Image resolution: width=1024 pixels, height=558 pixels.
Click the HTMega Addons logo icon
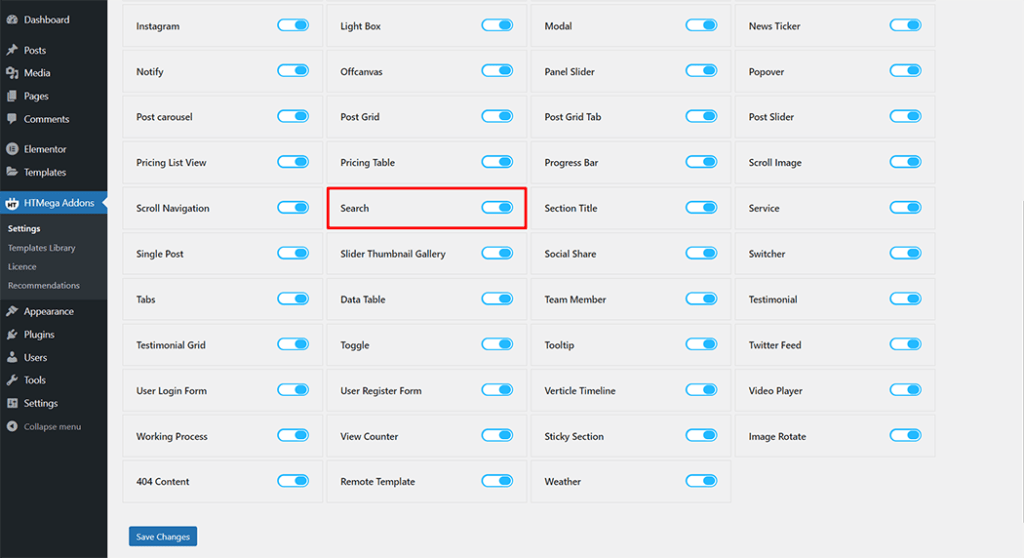tap(12, 203)
